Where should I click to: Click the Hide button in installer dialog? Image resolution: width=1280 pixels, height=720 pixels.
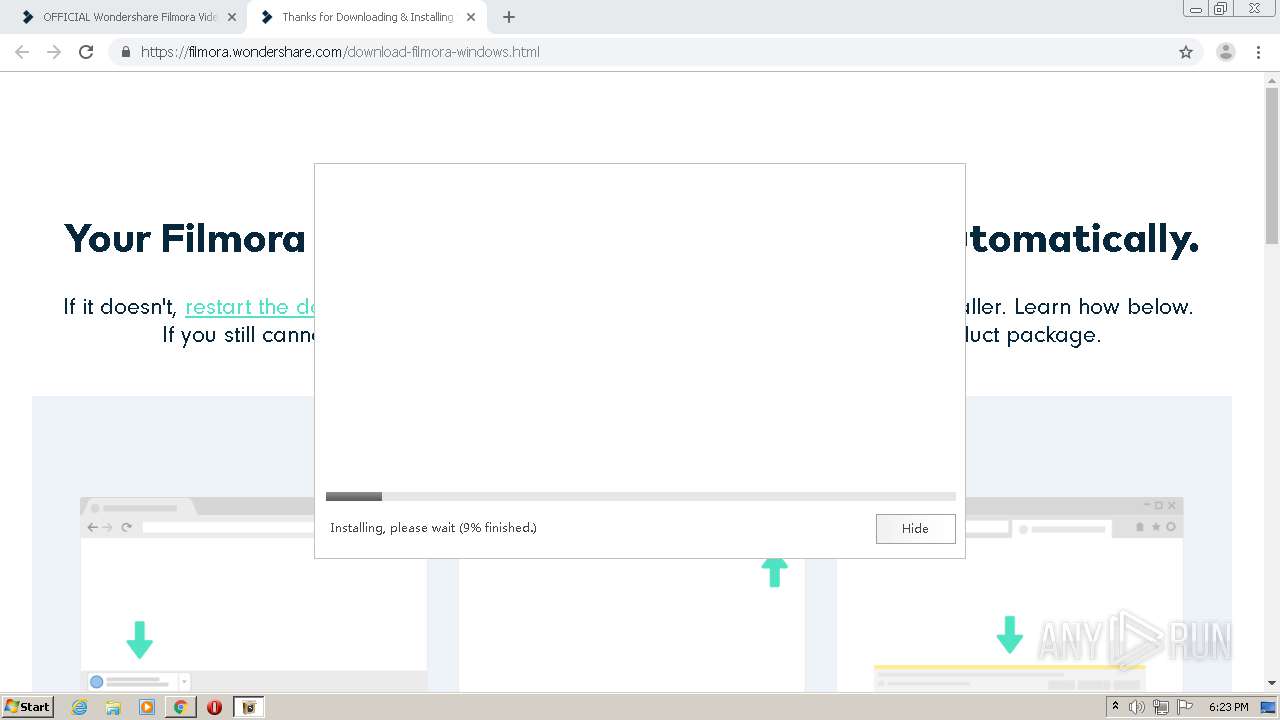click(x=915, y=528)
